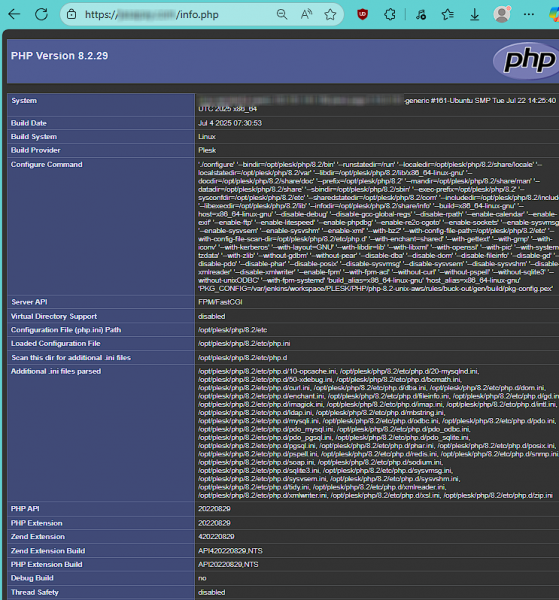Click Virtual Directory Support label
The image size is (559, 600).
54,316
